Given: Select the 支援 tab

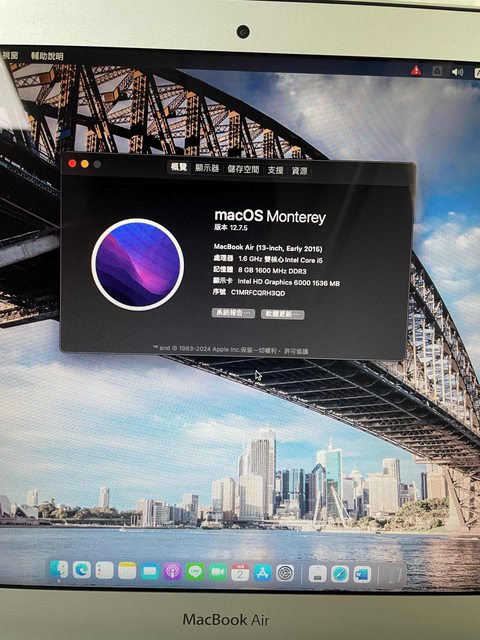Looking at the screenshot, I should pyautogui.click(x=276, y=170).
